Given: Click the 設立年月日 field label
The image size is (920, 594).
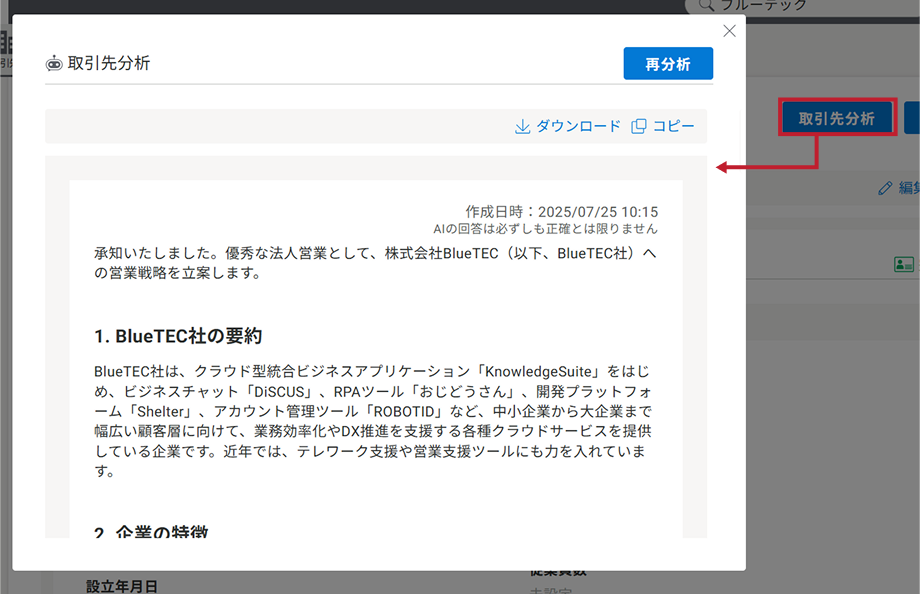Looking at the screenshot, I should [x=122, y=586].
